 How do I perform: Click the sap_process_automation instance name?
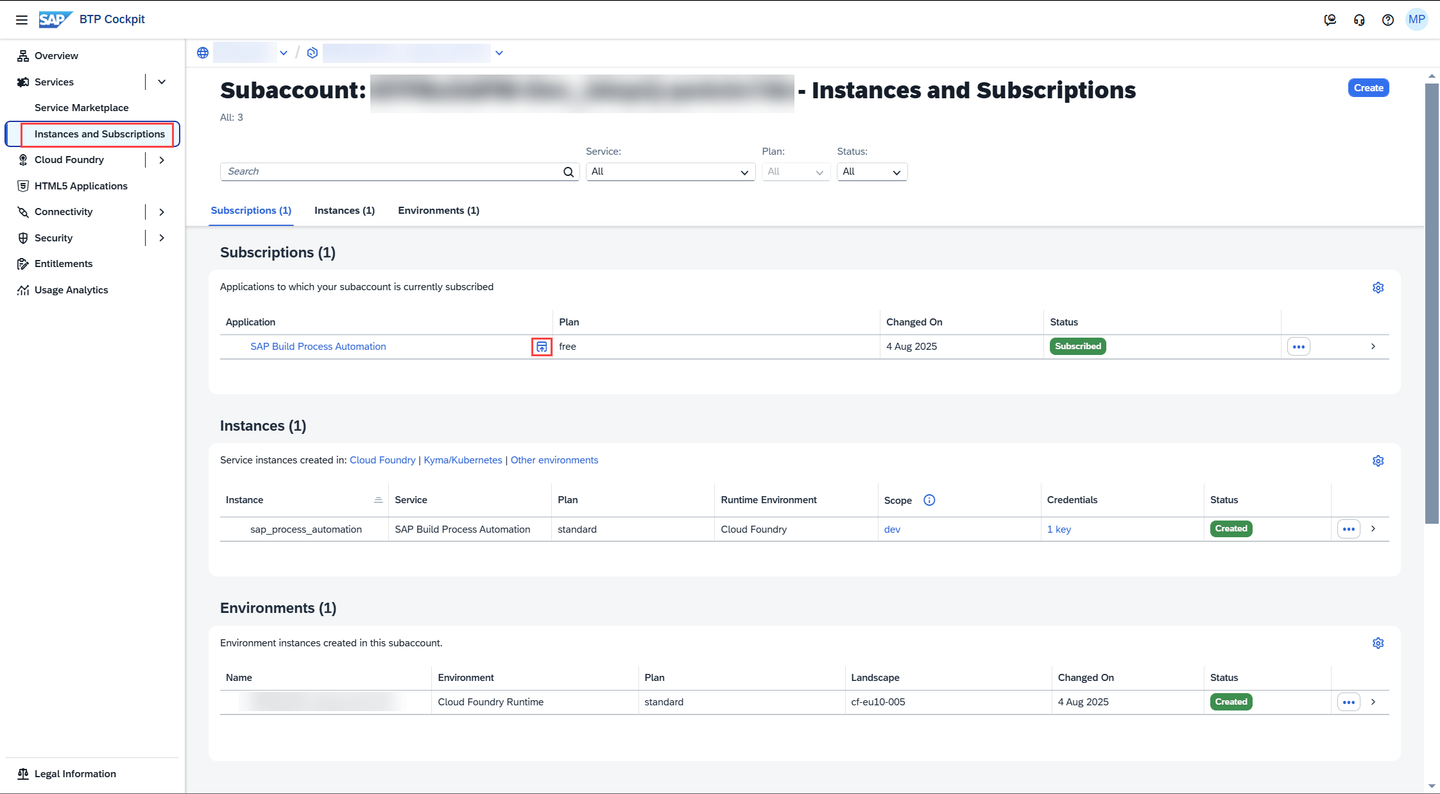[306, 530]
